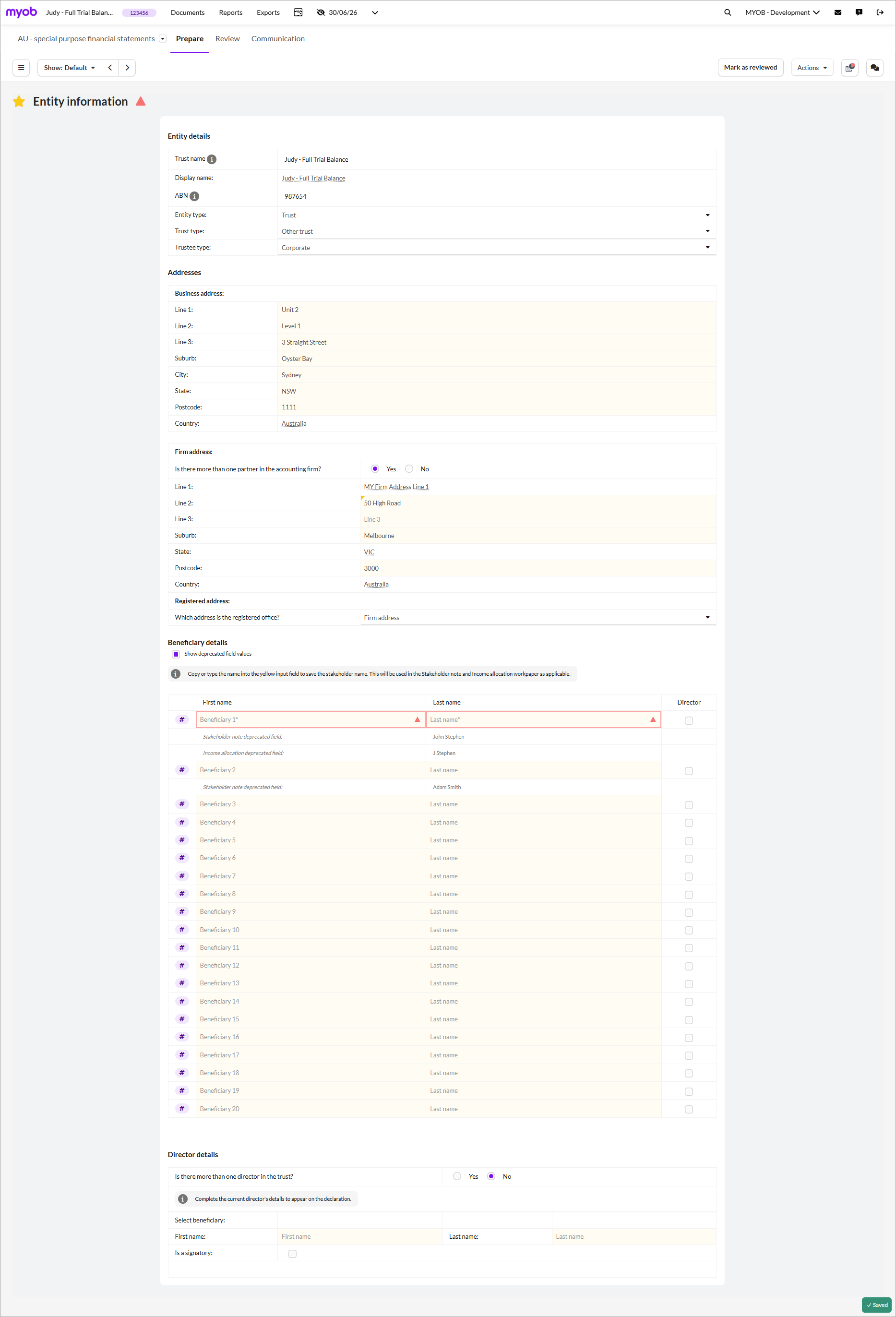This screenshot has width=896, height=1317.
Task: Click the help question-mark icon
Action: pyautogui.click(x=859, y=12)
